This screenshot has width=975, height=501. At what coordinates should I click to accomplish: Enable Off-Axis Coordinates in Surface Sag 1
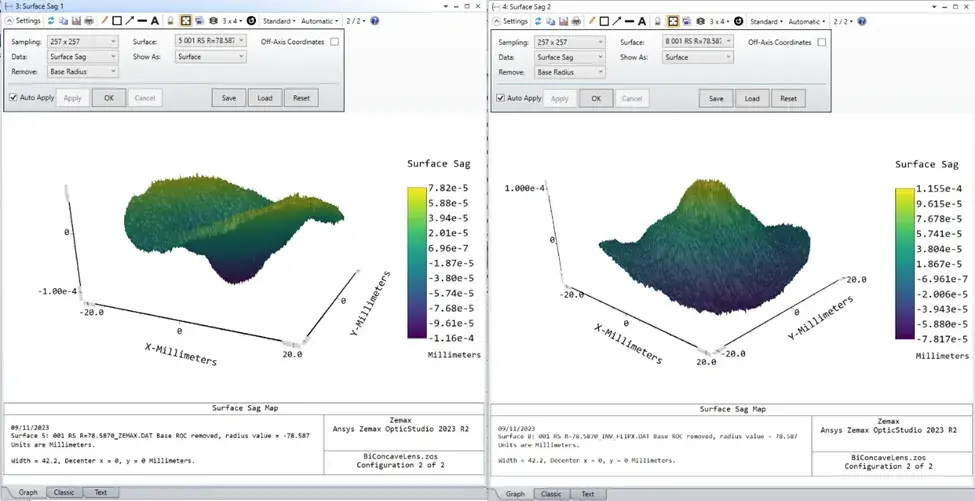tap(335, 42)
